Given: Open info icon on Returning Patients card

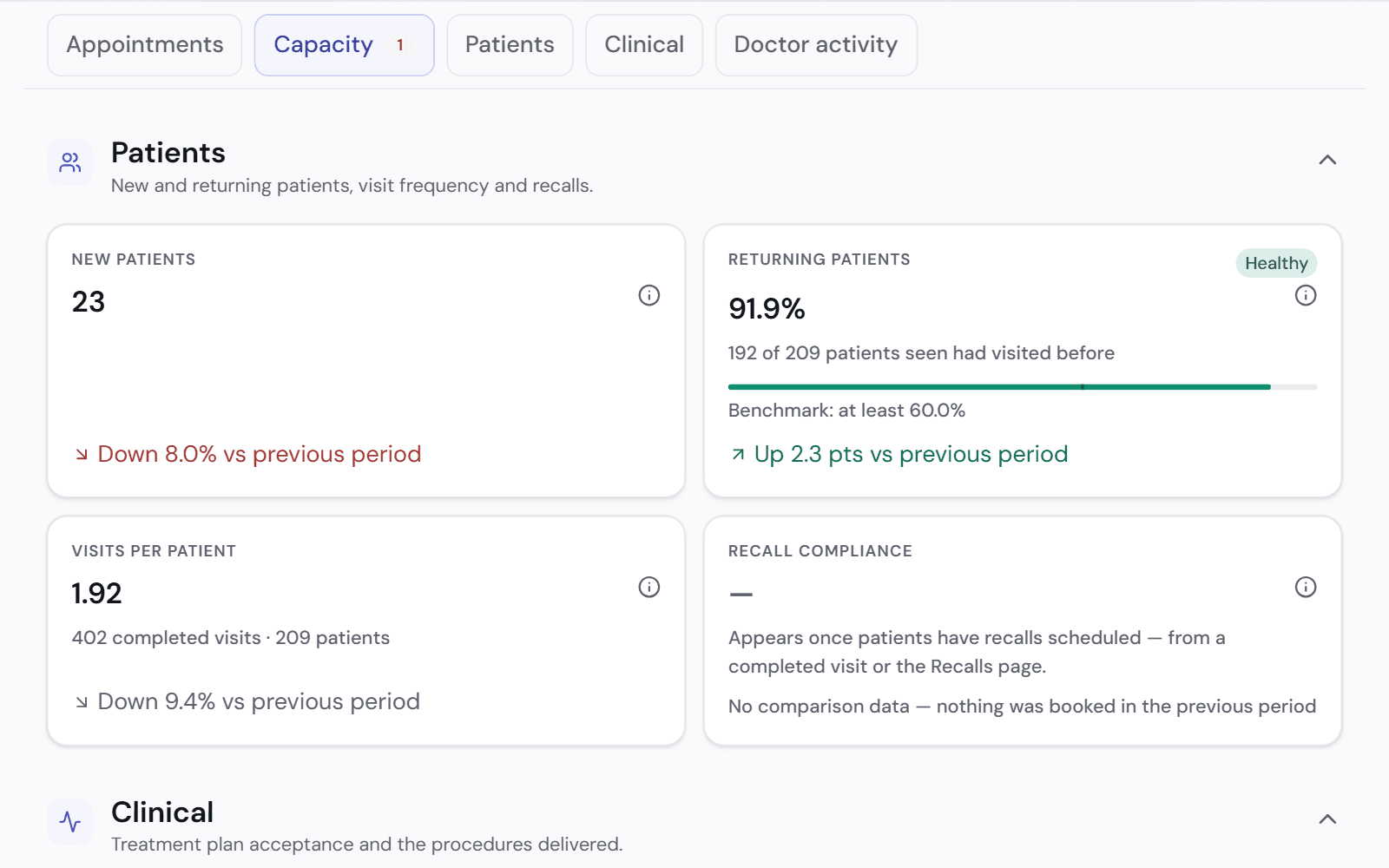Looking at the screenshot, I should (1306, 295).
